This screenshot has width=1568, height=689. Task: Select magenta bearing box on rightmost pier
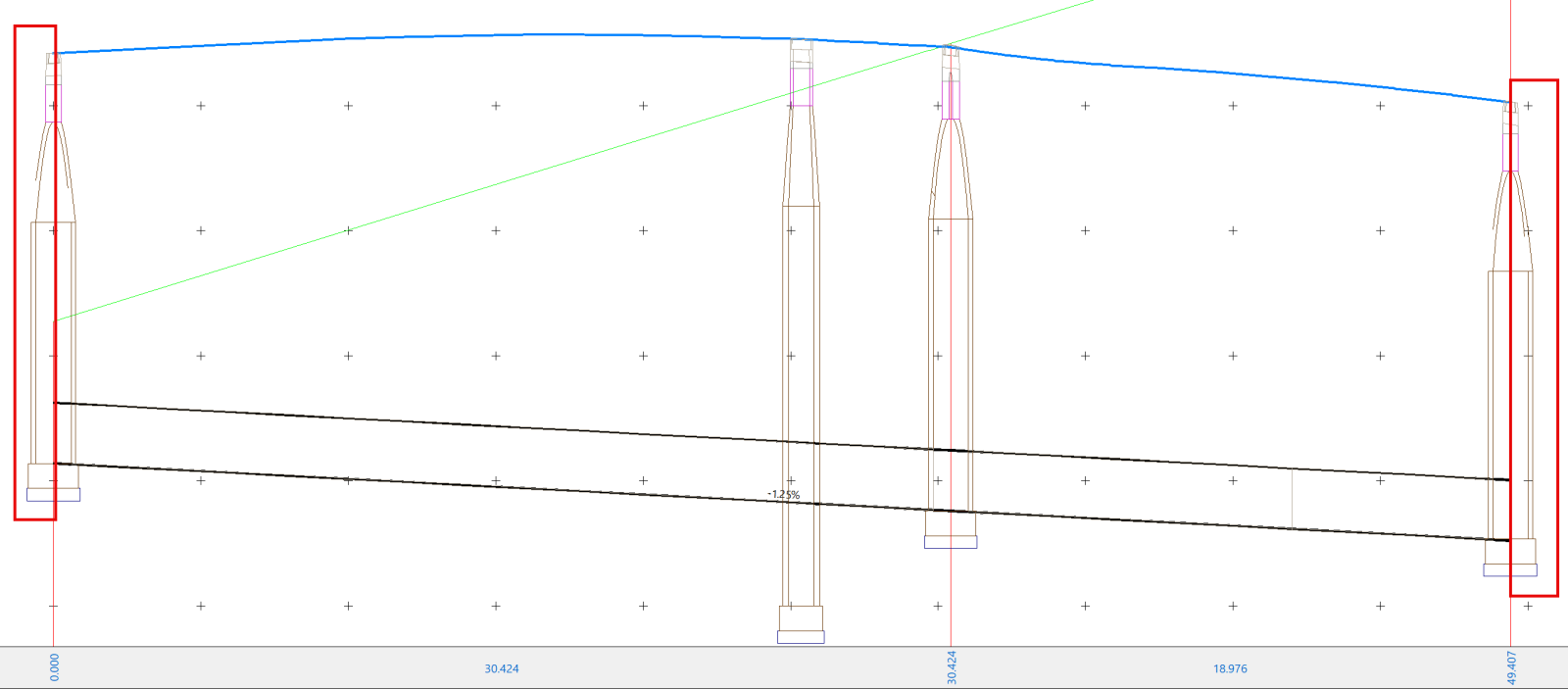1510,152
